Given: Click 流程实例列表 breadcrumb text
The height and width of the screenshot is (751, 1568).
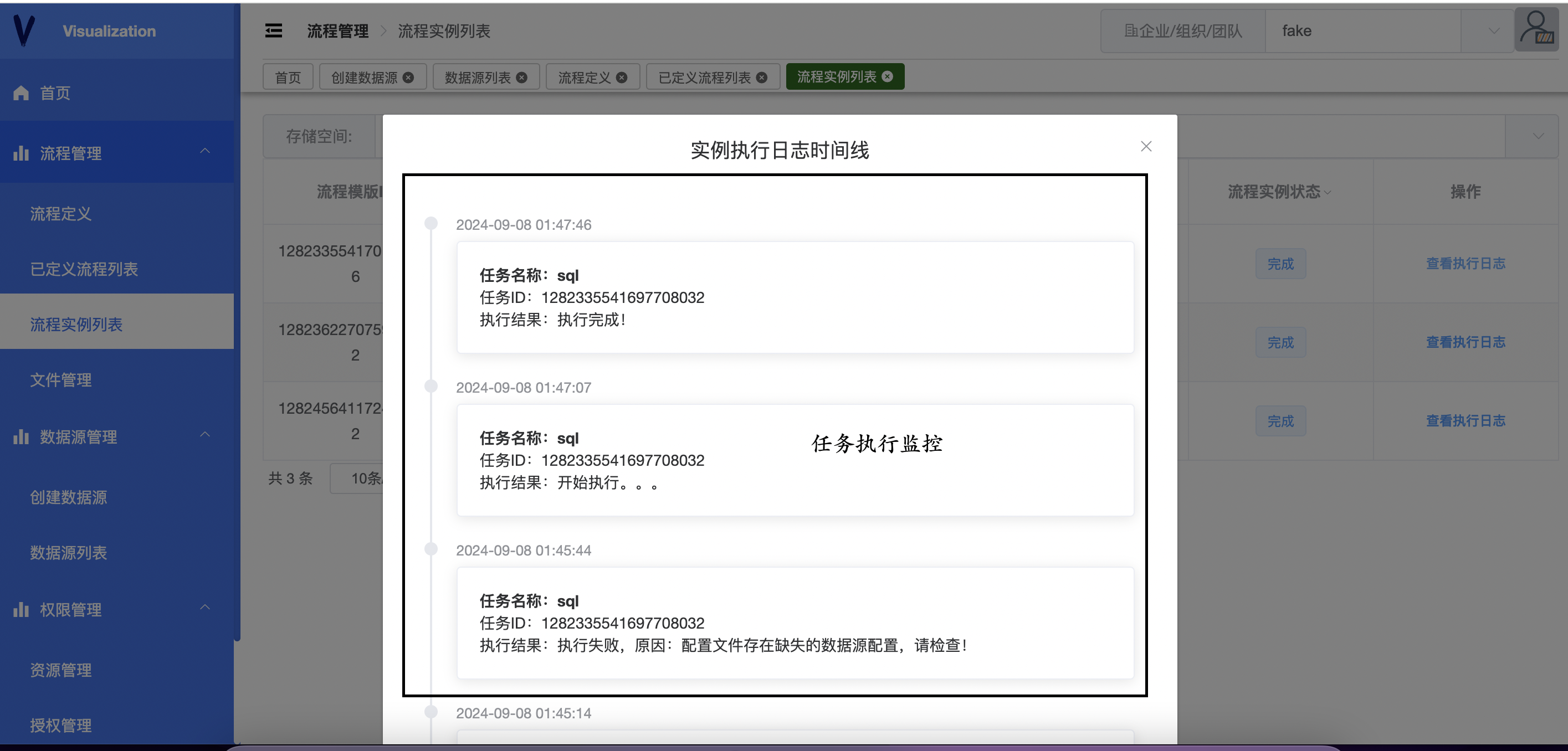Looking at the screenshot, I should point(444,30).
